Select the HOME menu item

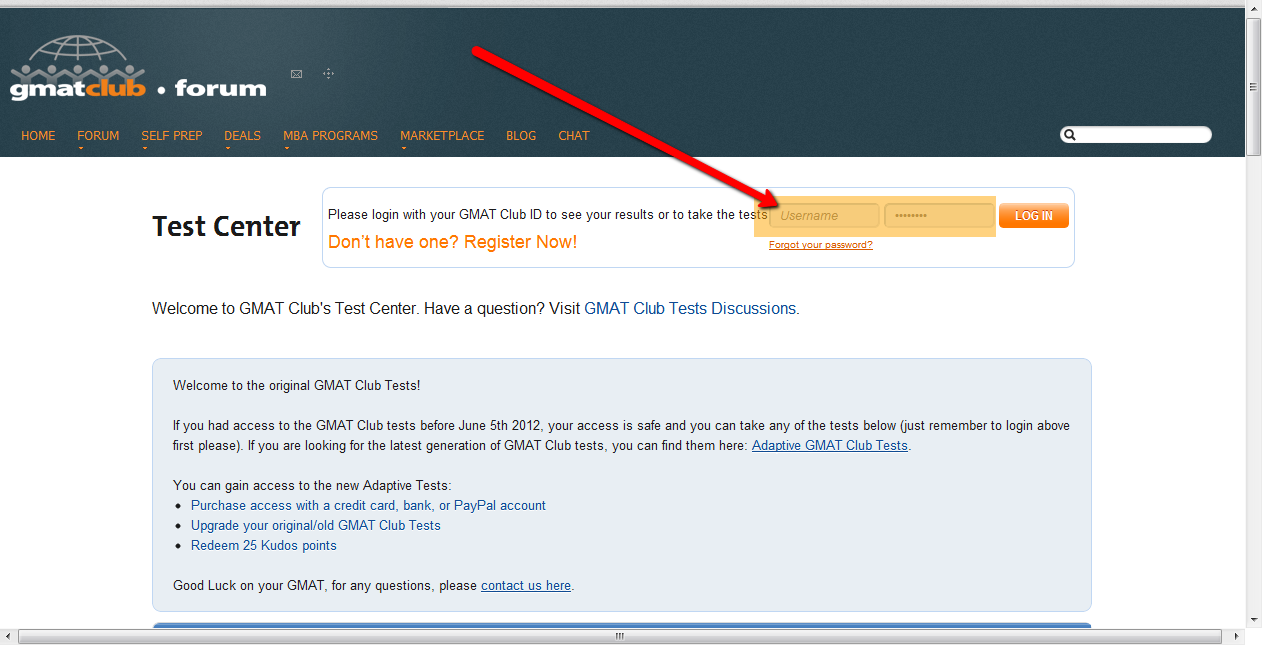[37, 136]
